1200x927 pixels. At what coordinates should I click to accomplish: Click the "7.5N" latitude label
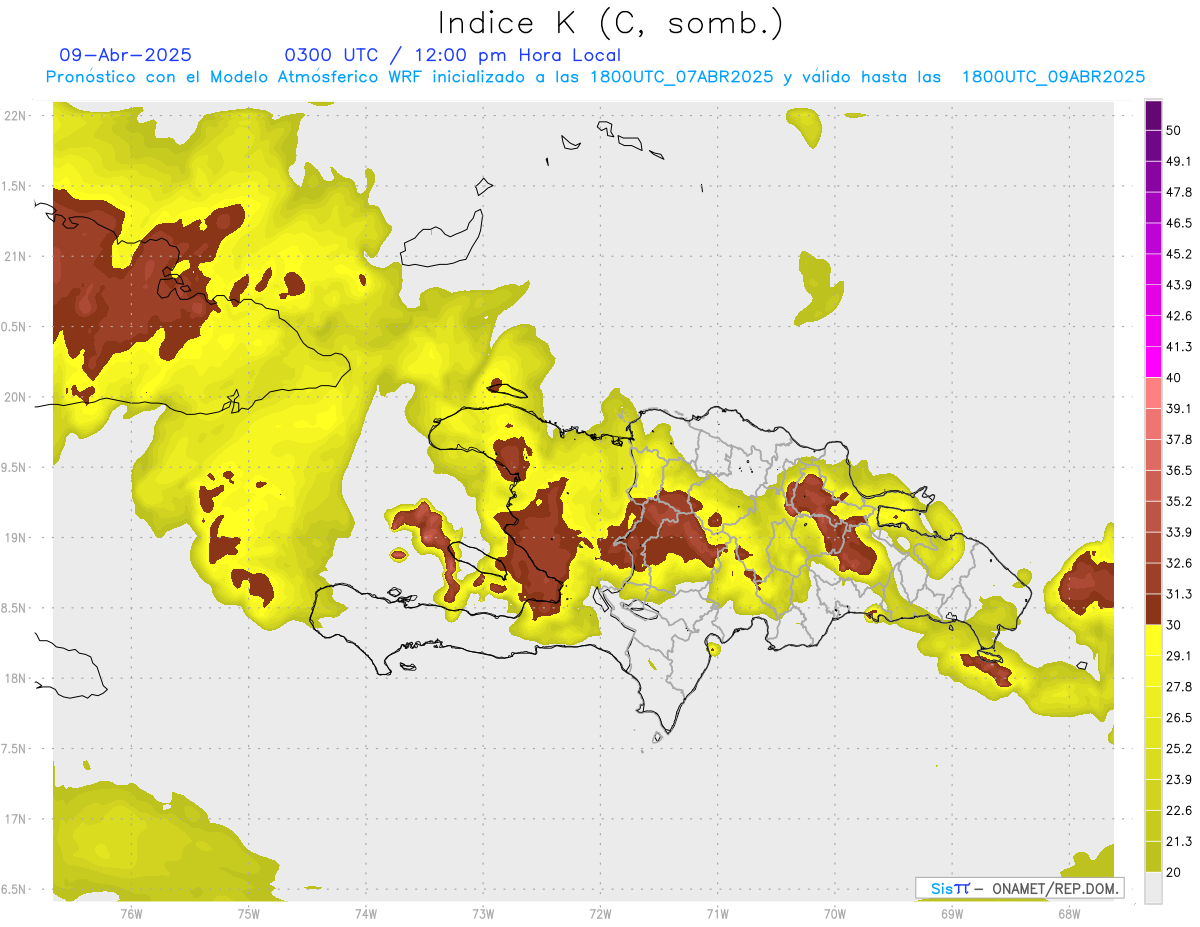[x=14, y=749]
